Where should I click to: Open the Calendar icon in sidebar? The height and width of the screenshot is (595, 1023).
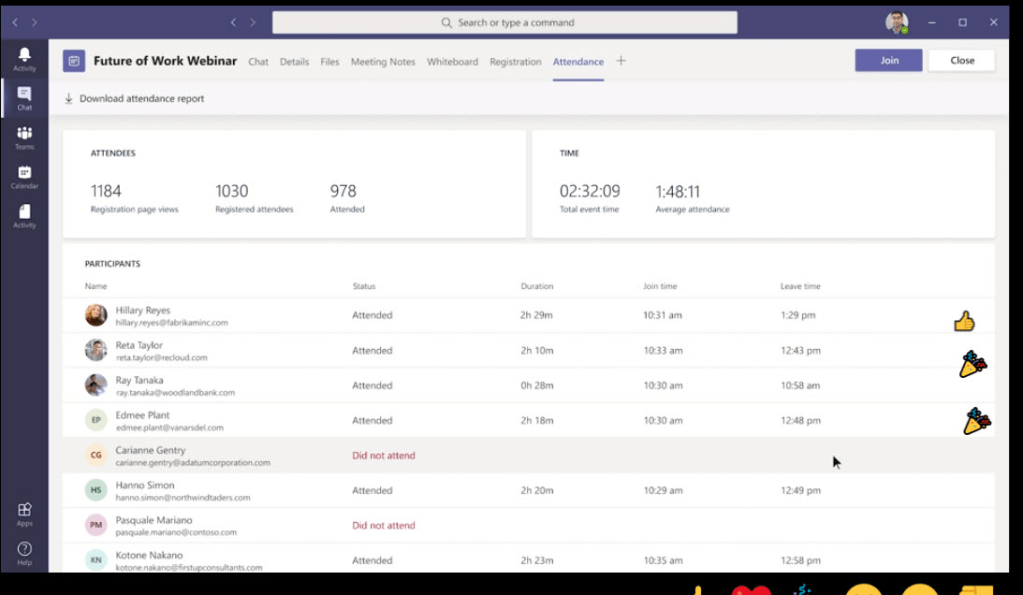click(x=24, y=176)
